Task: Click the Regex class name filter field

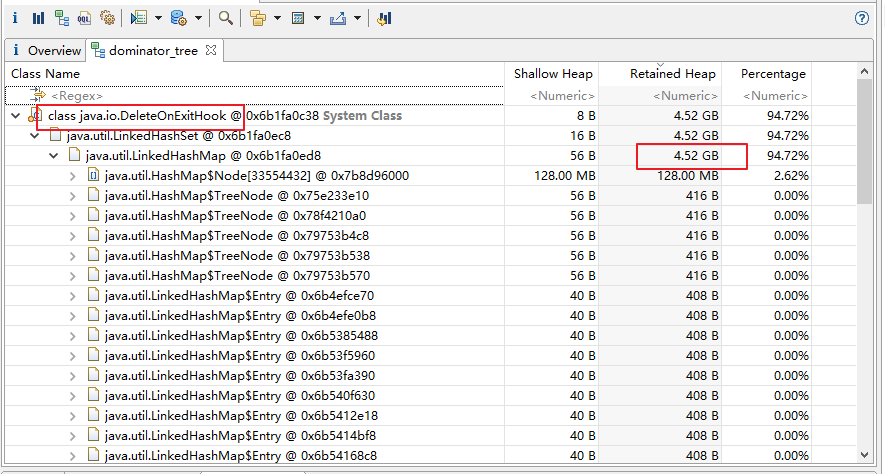Action: click(254, 95)
